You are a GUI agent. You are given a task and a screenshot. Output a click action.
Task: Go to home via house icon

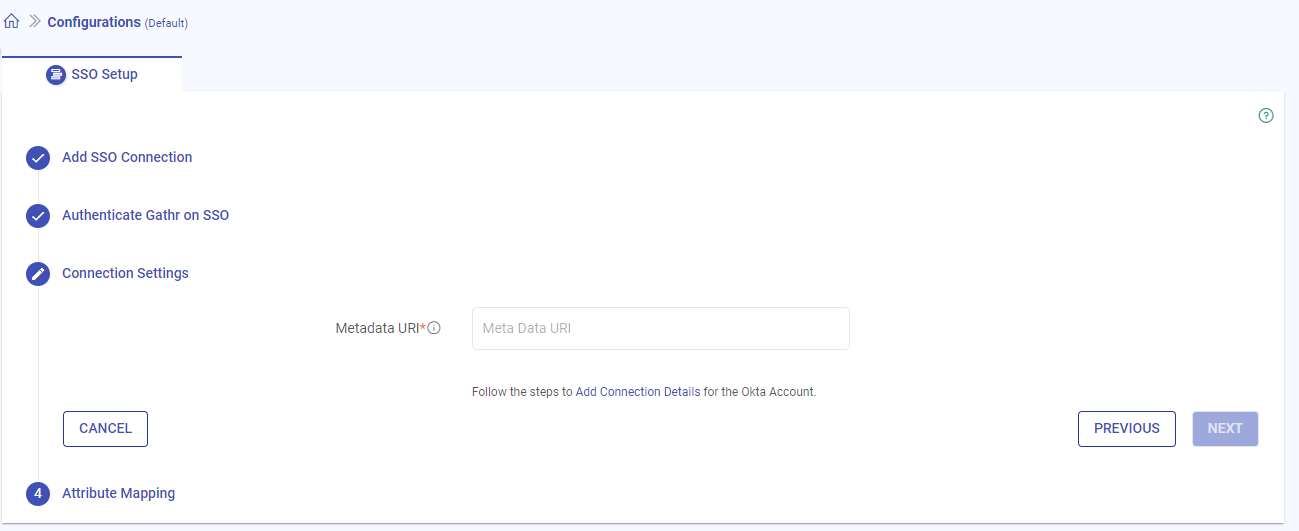12,21
